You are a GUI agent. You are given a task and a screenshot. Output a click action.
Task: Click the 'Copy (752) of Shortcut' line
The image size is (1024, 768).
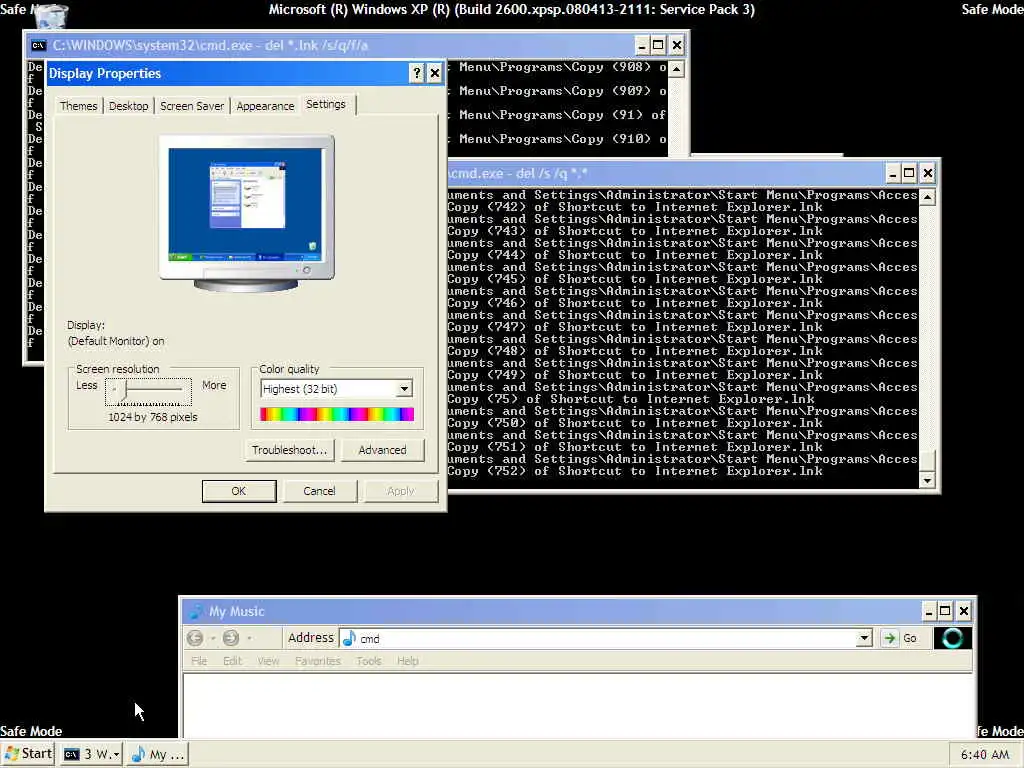click(x=635, y=471)
